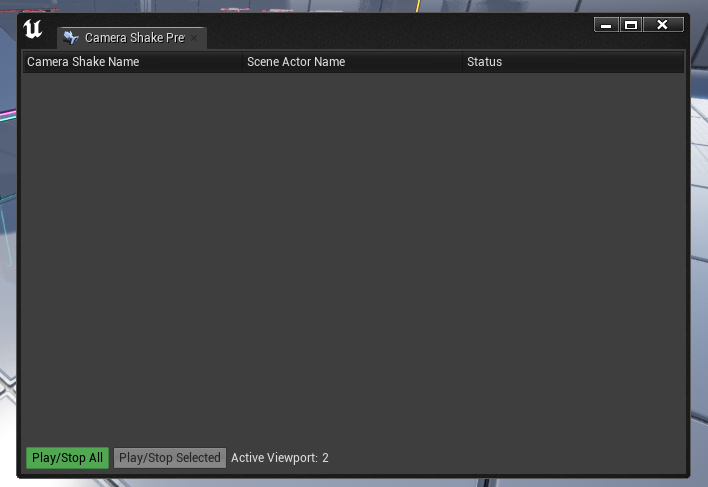Click divider between Shake Name and Actor Name
Screen dimensions: 708x487
click(242, 62)
